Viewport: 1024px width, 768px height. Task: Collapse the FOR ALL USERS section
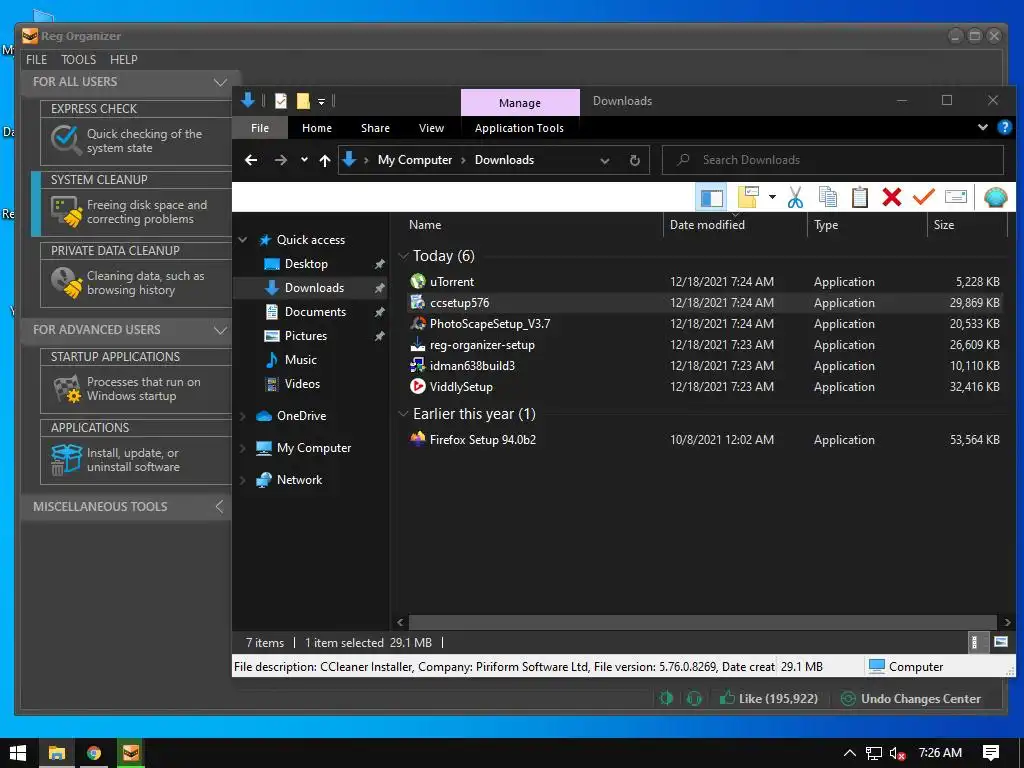220,82
